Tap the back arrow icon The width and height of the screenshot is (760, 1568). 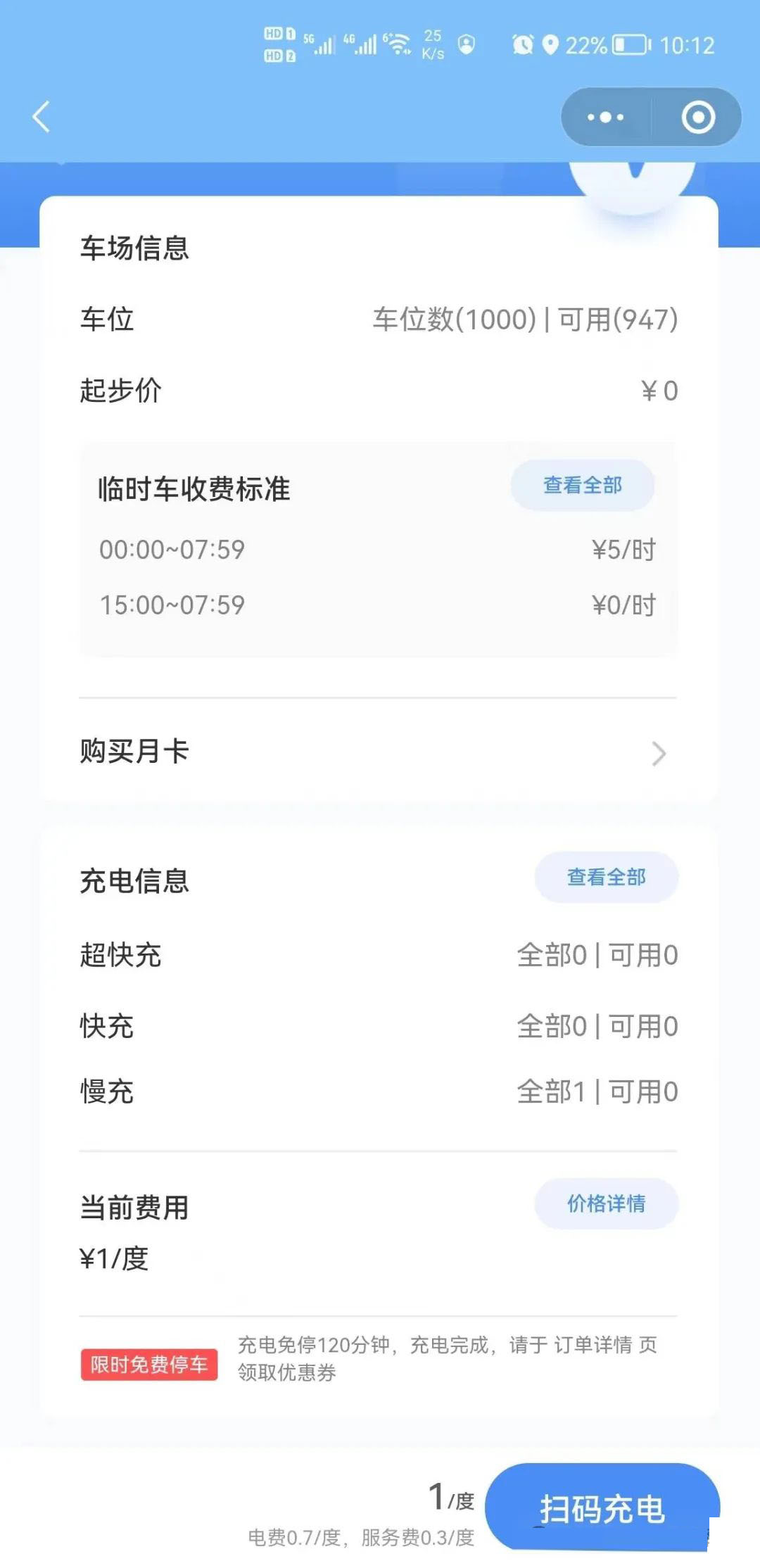[42, 117]
